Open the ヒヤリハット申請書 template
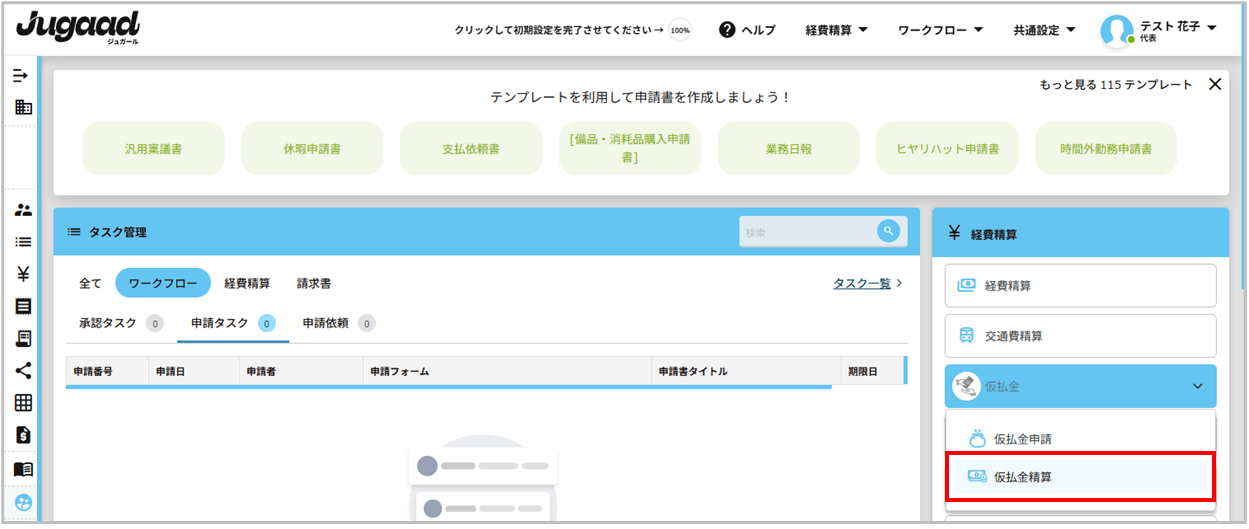 point(948,148)
